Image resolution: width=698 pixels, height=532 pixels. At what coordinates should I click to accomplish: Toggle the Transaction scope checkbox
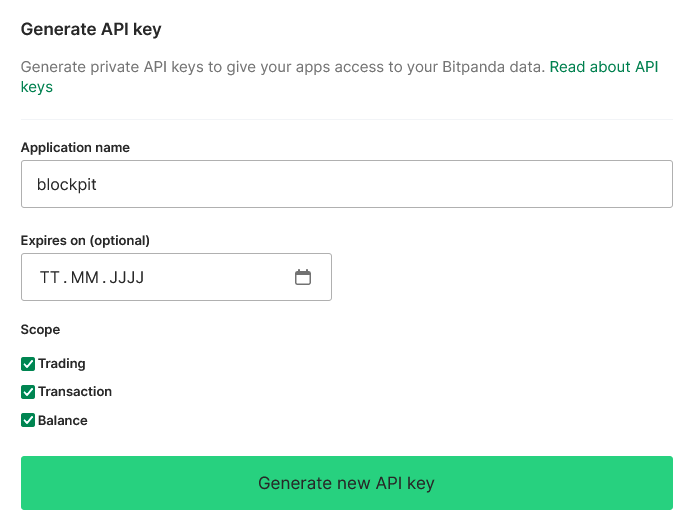click(28, 392)
